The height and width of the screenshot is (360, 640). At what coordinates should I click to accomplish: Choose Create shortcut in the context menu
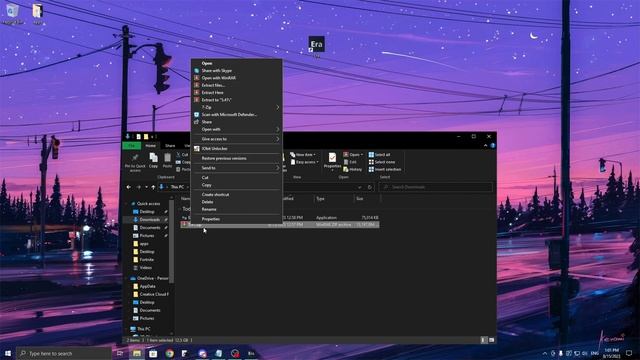pos(215,195)
